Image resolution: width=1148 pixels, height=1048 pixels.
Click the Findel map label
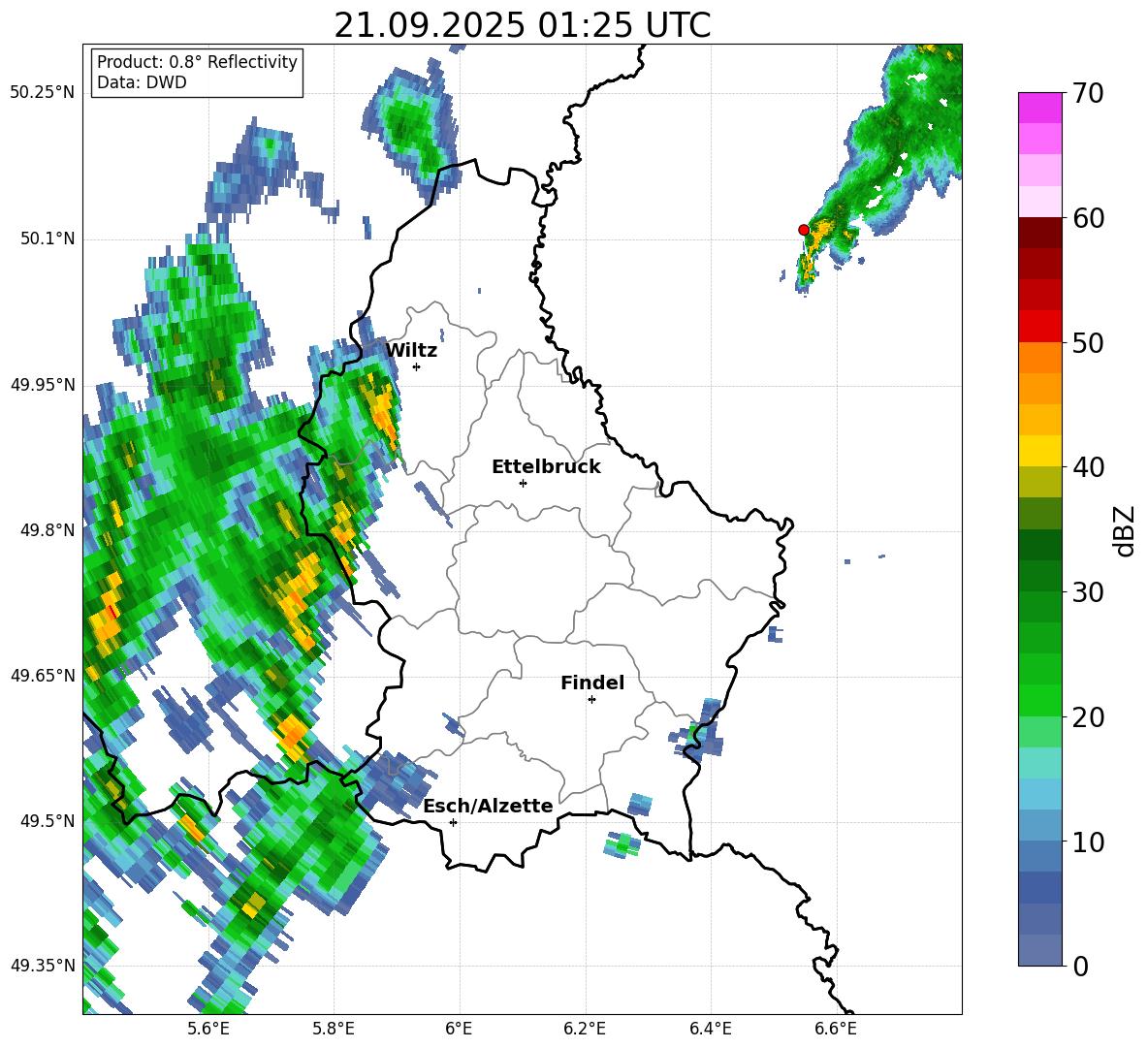592,683
